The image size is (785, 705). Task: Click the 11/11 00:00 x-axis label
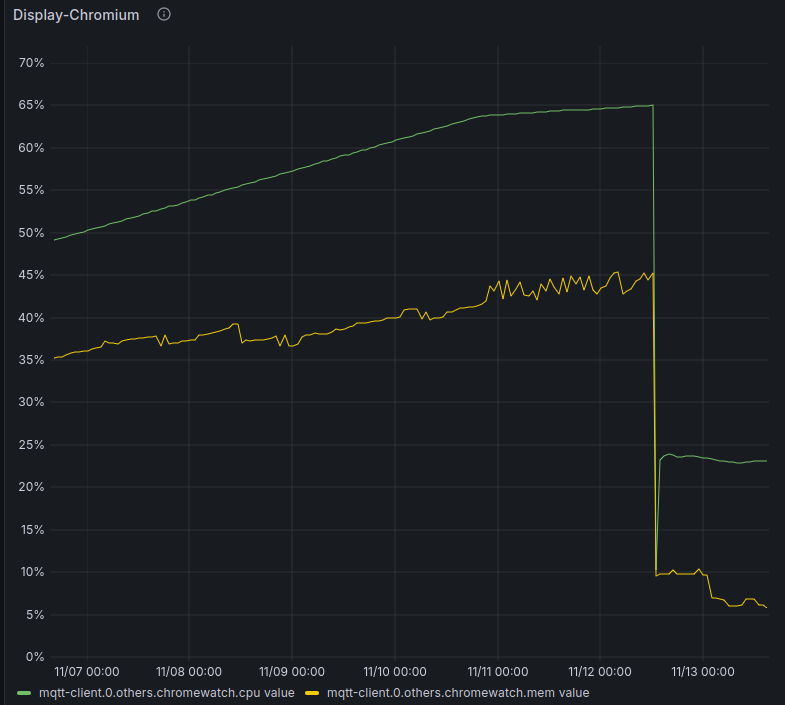click(496, 673)
